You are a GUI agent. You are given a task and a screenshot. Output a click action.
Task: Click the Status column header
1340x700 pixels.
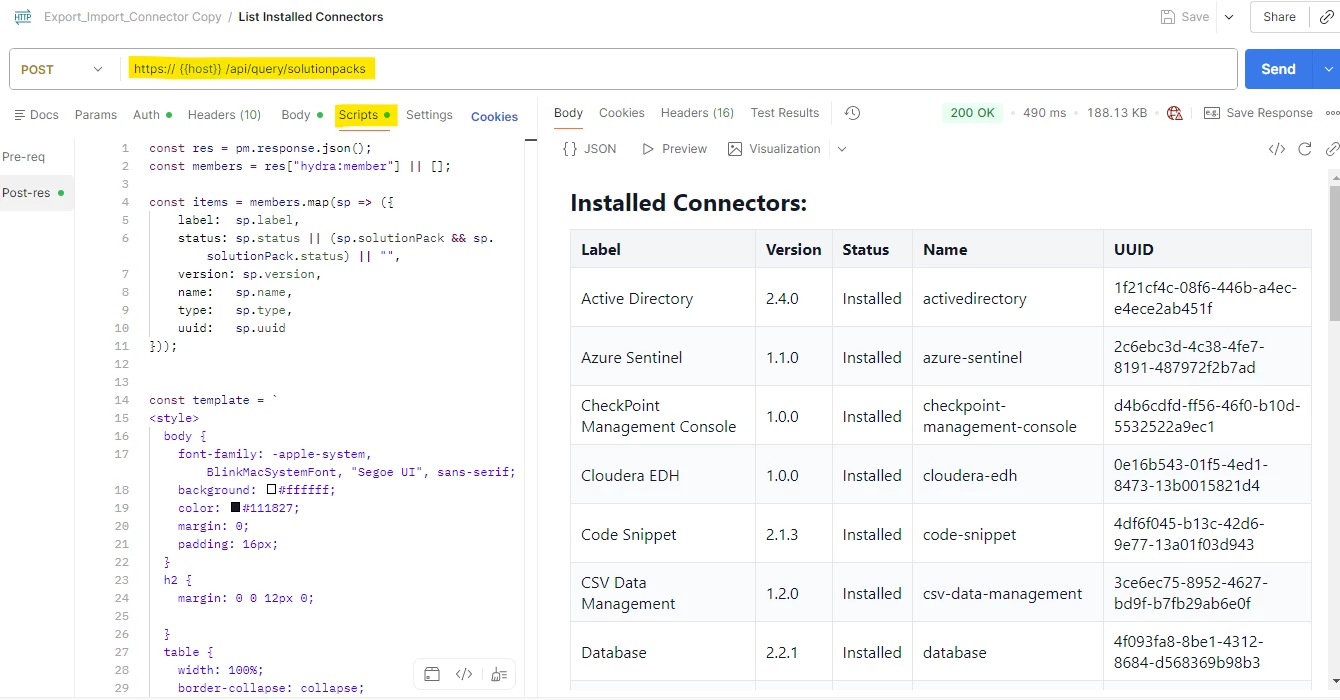tap(872, 249)
